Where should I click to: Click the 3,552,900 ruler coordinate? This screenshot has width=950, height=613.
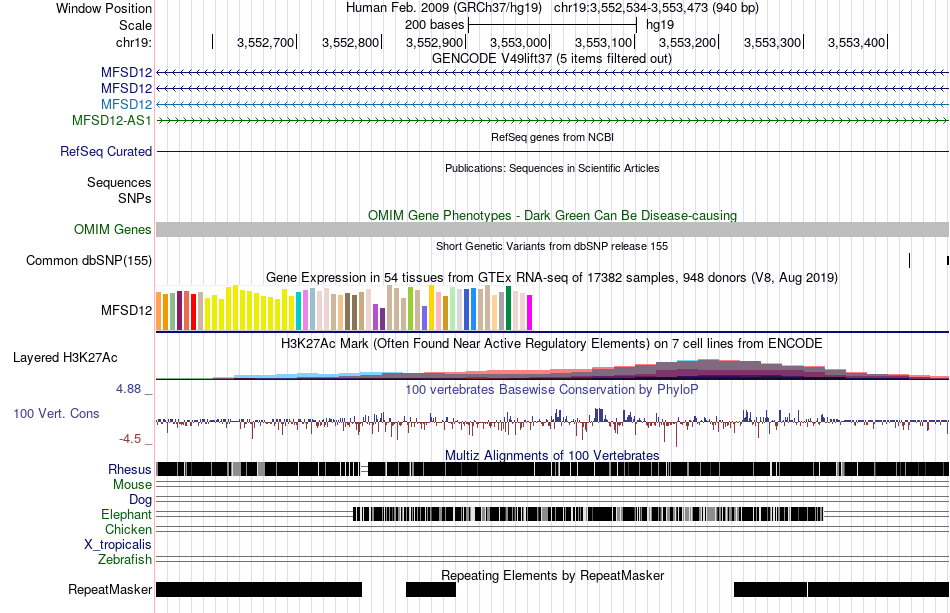tap(434, 42)
